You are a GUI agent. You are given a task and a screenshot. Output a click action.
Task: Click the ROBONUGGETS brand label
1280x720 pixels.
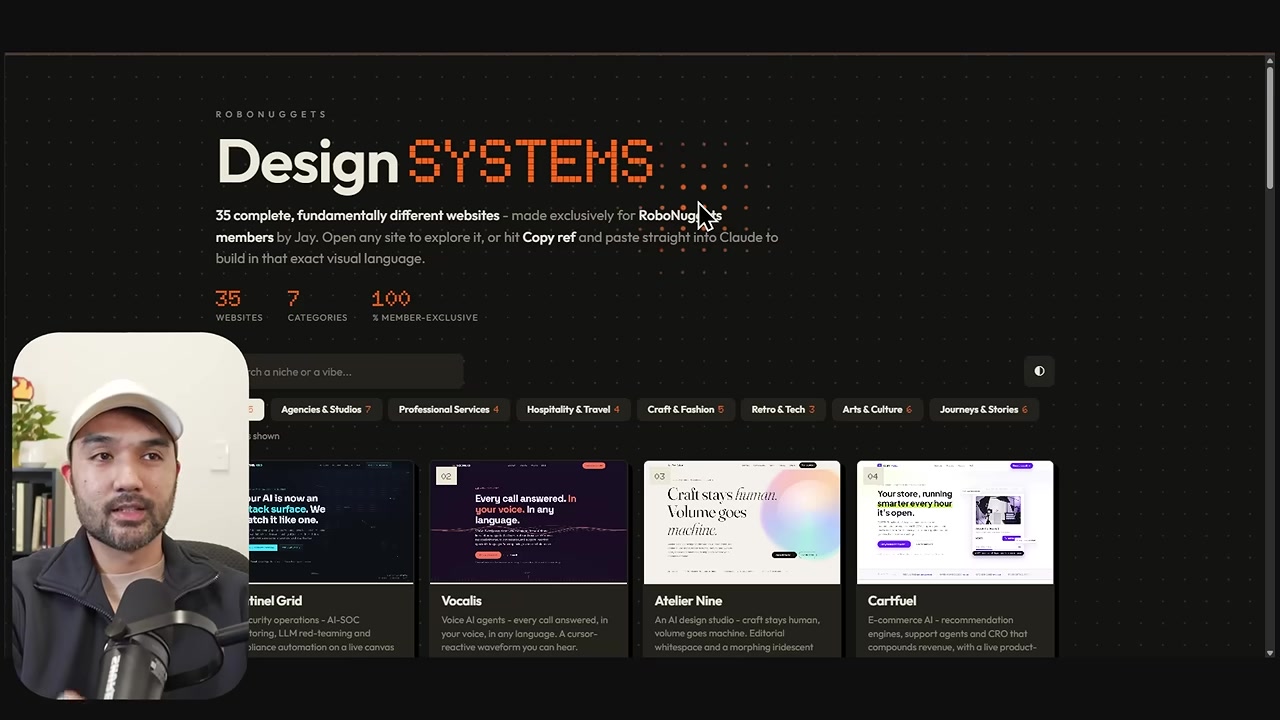(x=271, y=114)
